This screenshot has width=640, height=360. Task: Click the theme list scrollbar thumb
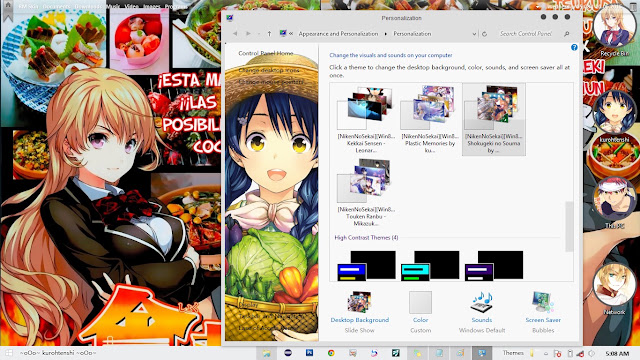(x=569, y=226)
